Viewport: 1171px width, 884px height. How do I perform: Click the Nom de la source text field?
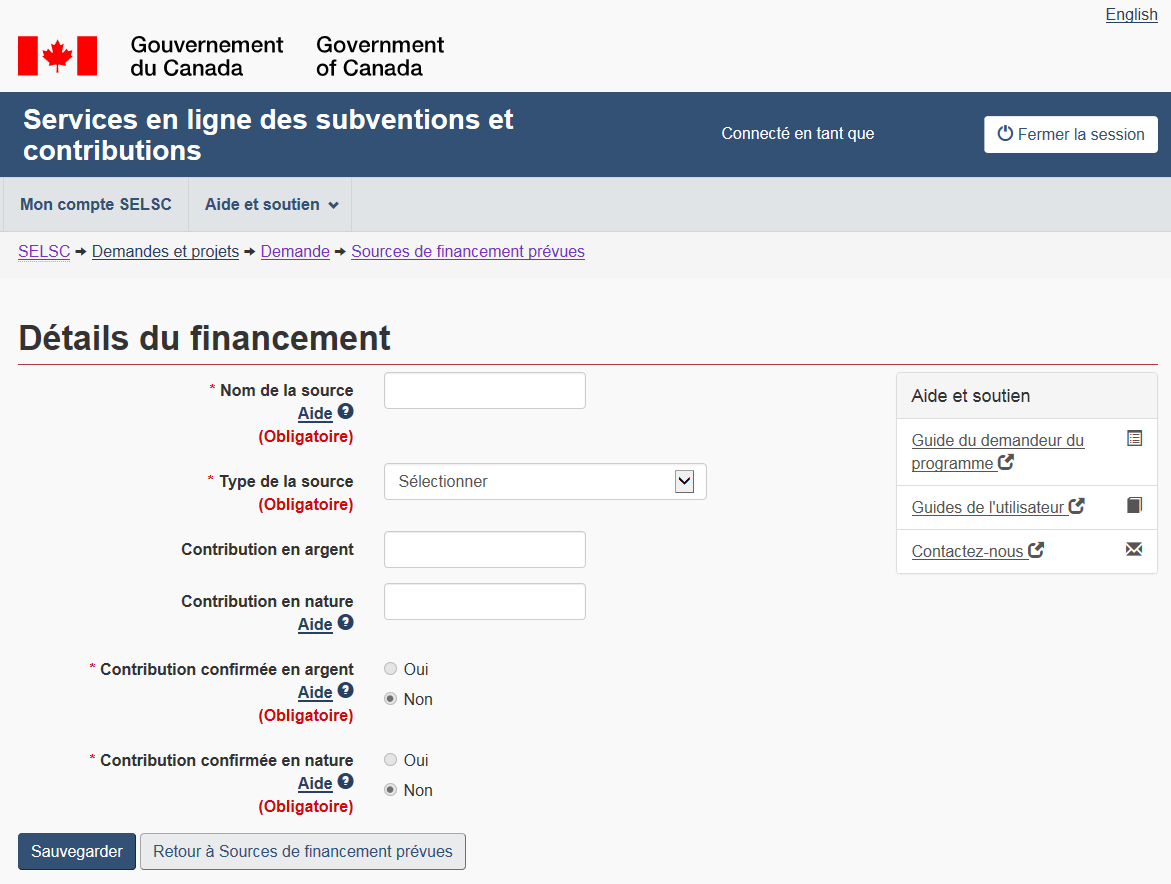point(485,391)
